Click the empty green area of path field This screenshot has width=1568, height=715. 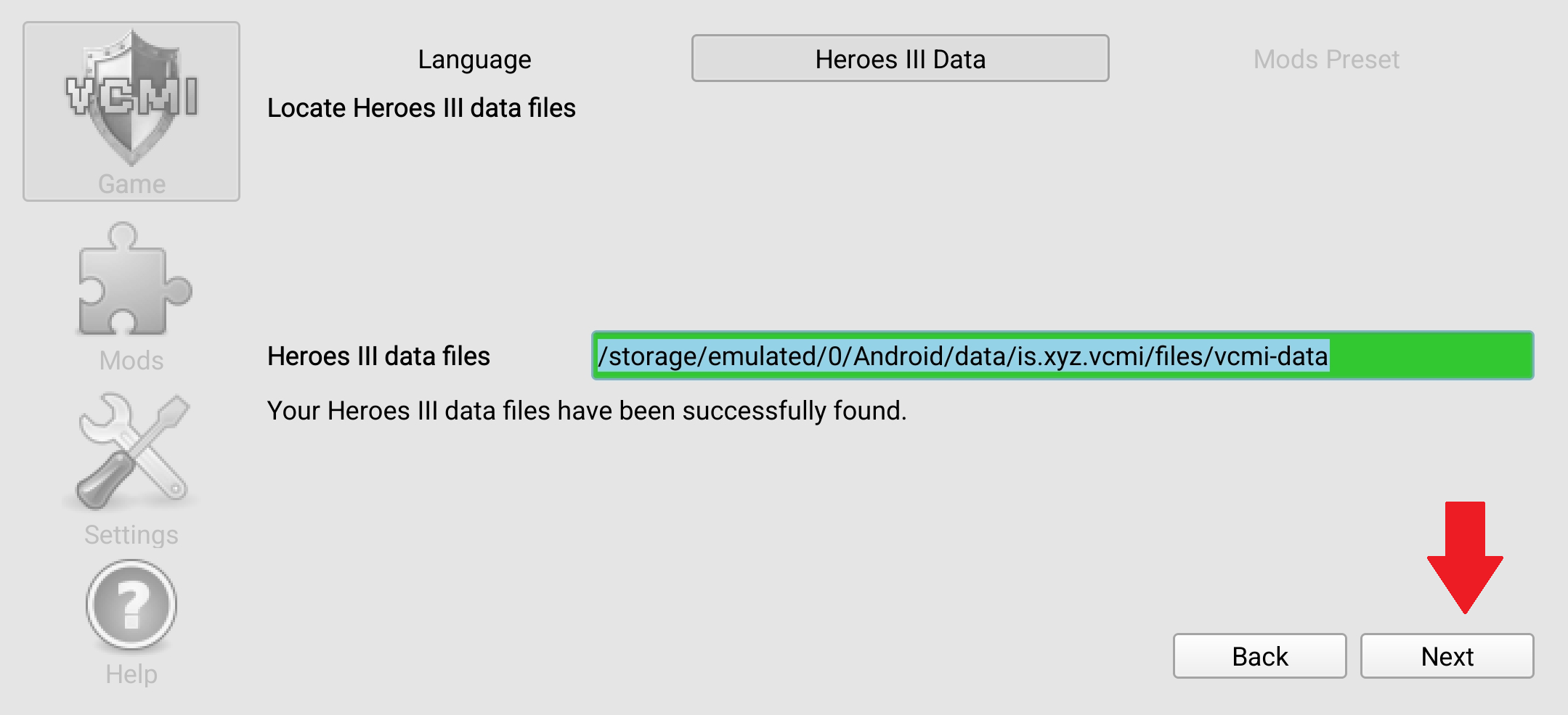click(1431, 356)
